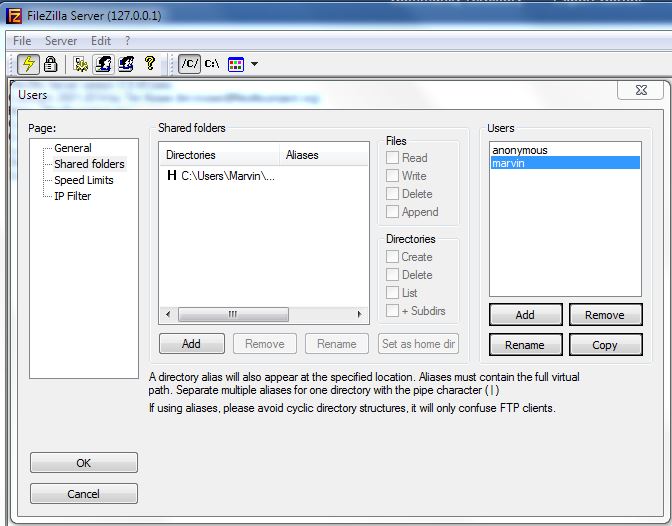Image resolution: width=672 pixels, height=526 pixels.
Task: Select Speed Limits page in tree
Action: coord(84,180)
